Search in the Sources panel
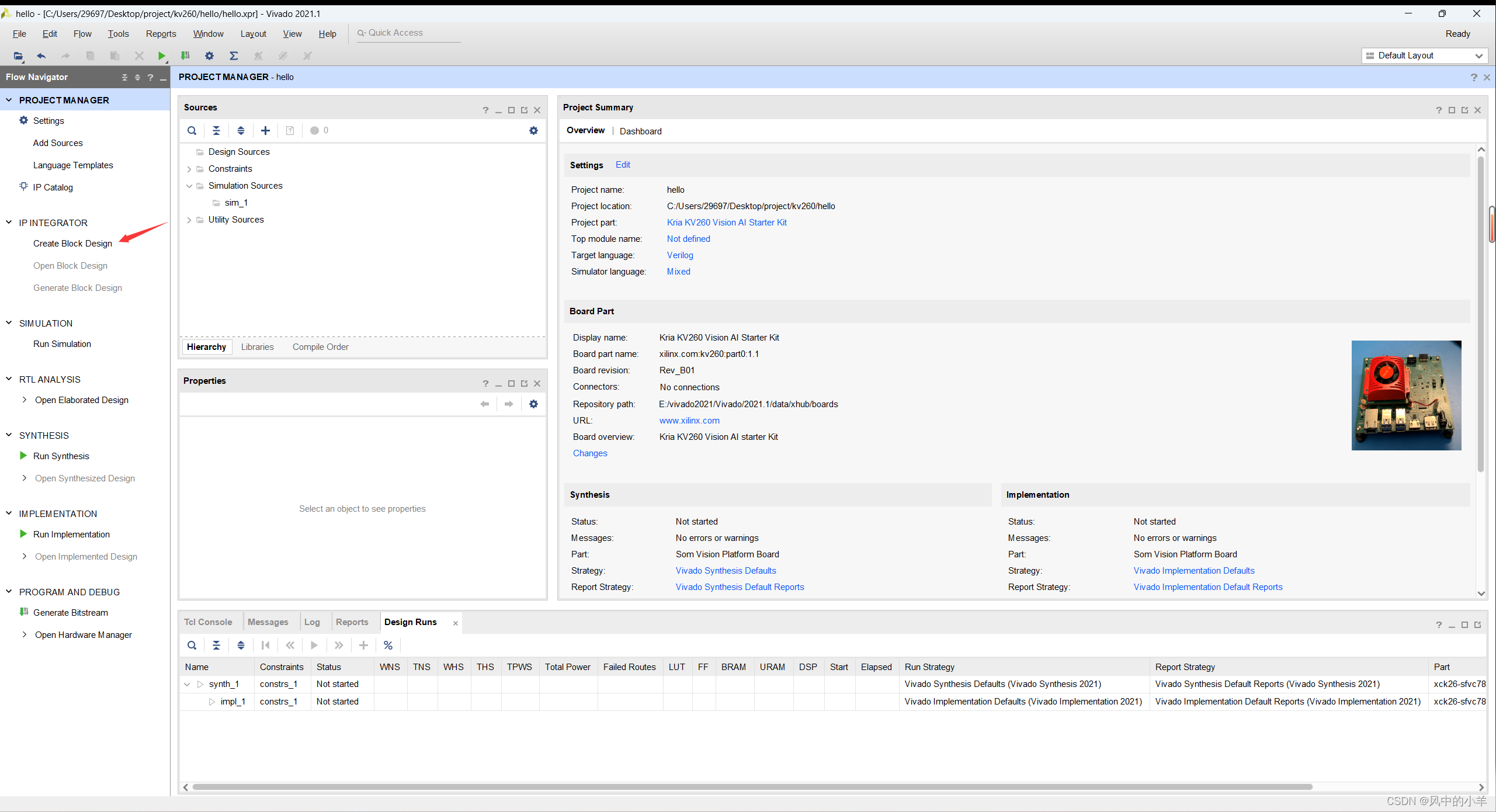The image size is (1496, 812). [x=192, y=130]
